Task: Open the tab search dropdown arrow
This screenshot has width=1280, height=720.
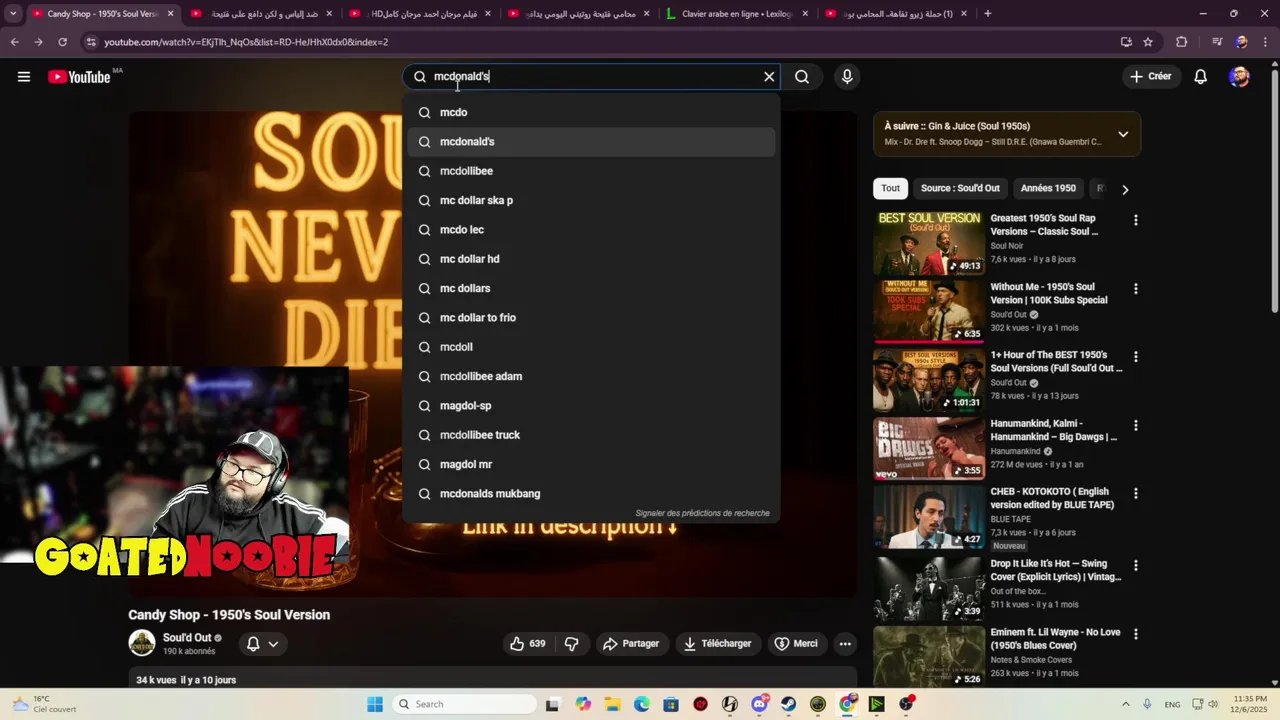Action: tap(13, 14)
